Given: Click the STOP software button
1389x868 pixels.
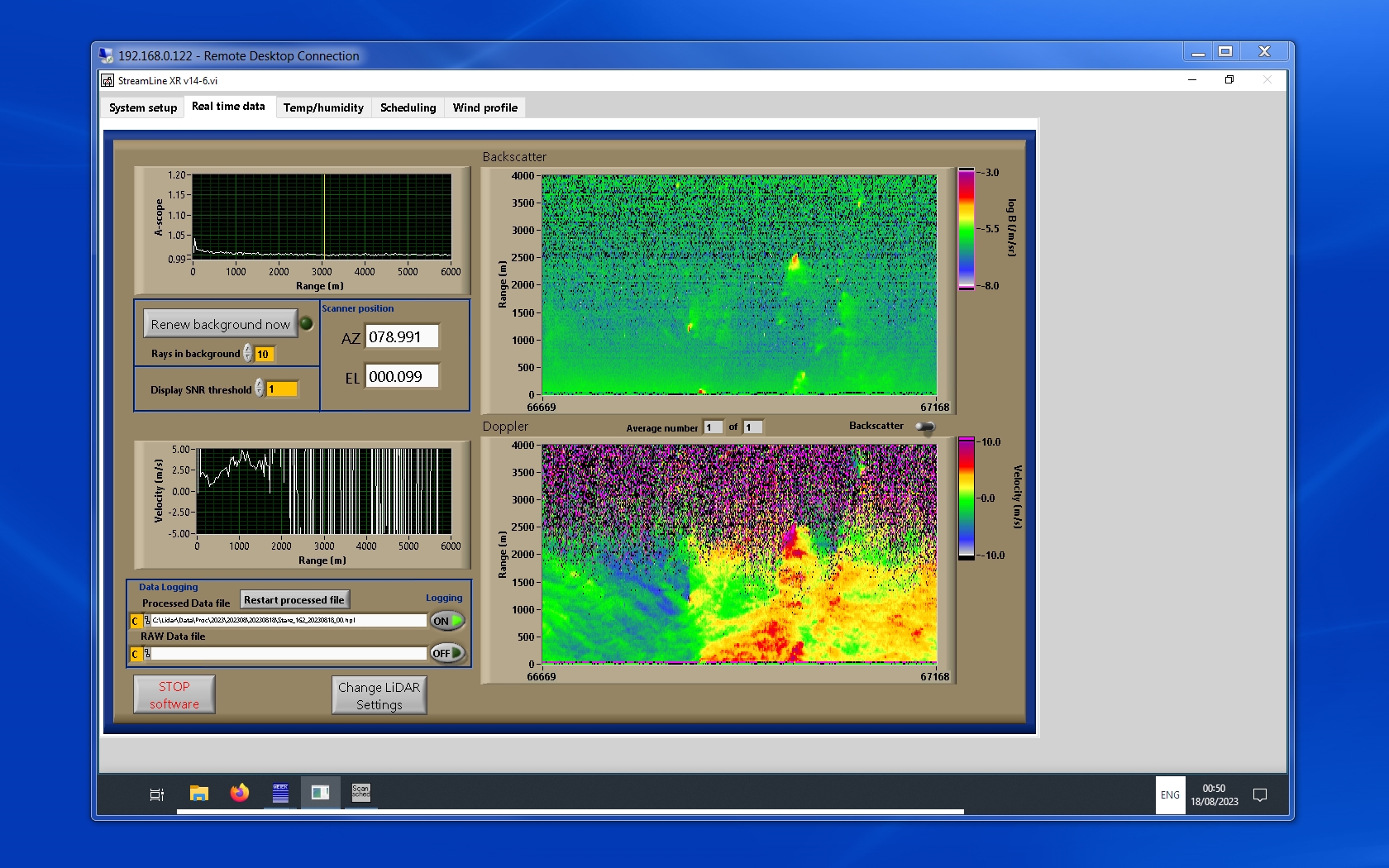Looking at the screenshot, I should pos(174,695).
